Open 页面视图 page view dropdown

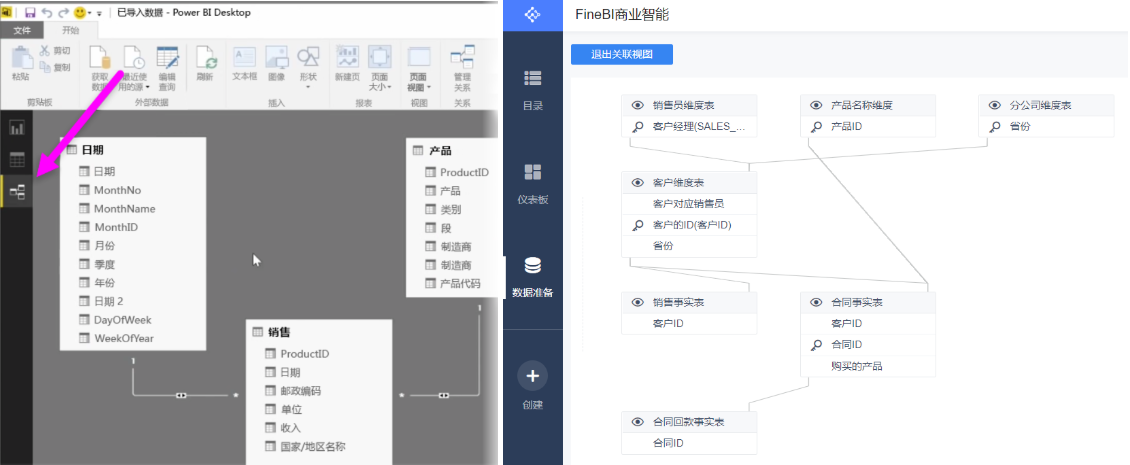click(x=419, y=67)
